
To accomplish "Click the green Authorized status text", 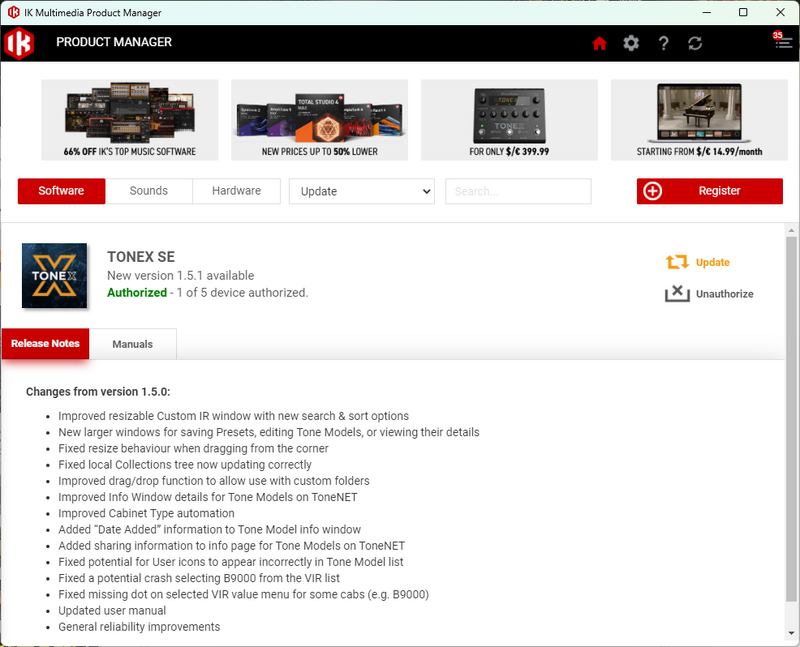I will pyautogui.click(x=137, y=292).
